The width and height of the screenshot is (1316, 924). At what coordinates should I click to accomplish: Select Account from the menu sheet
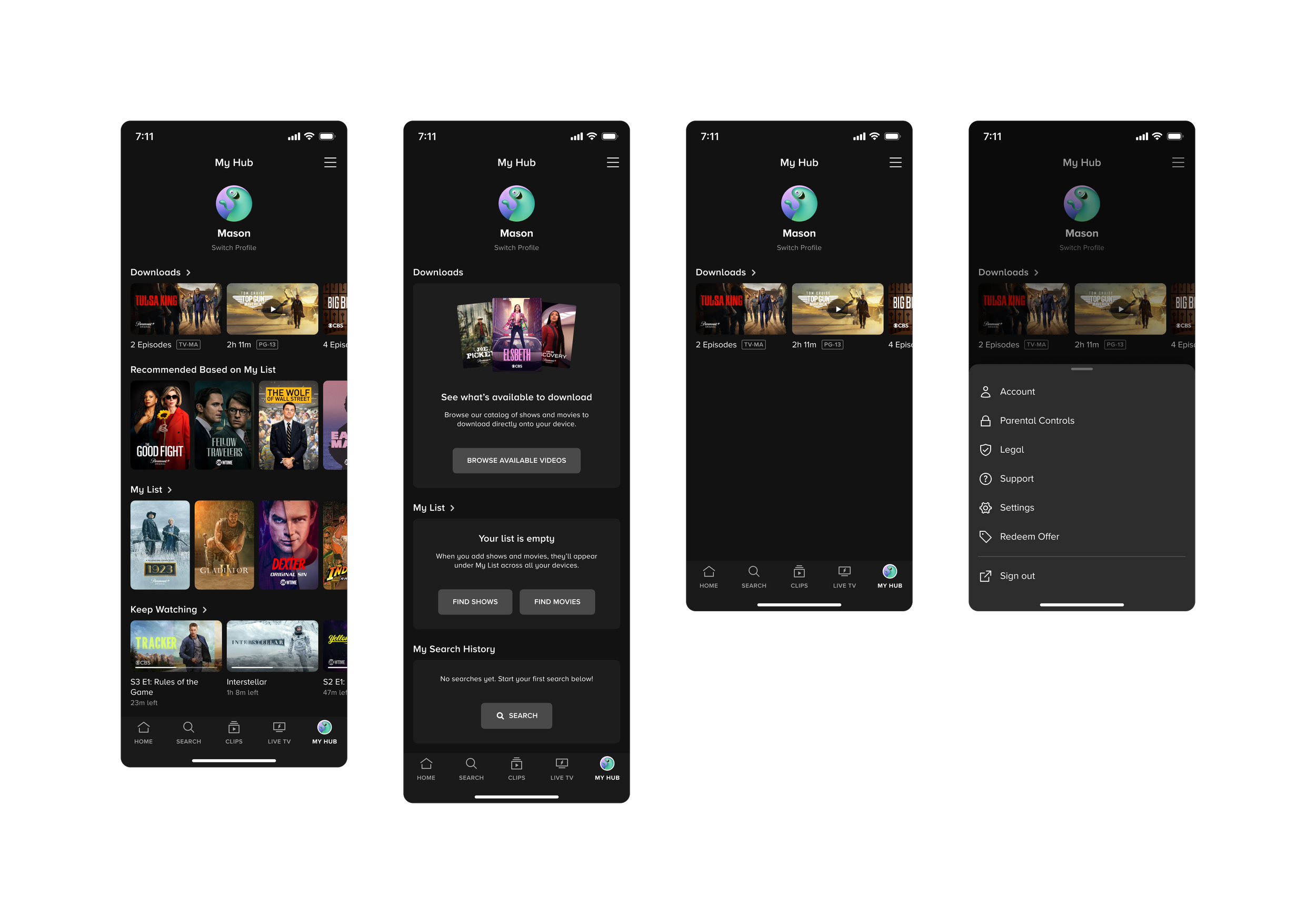coord(1017,392)
